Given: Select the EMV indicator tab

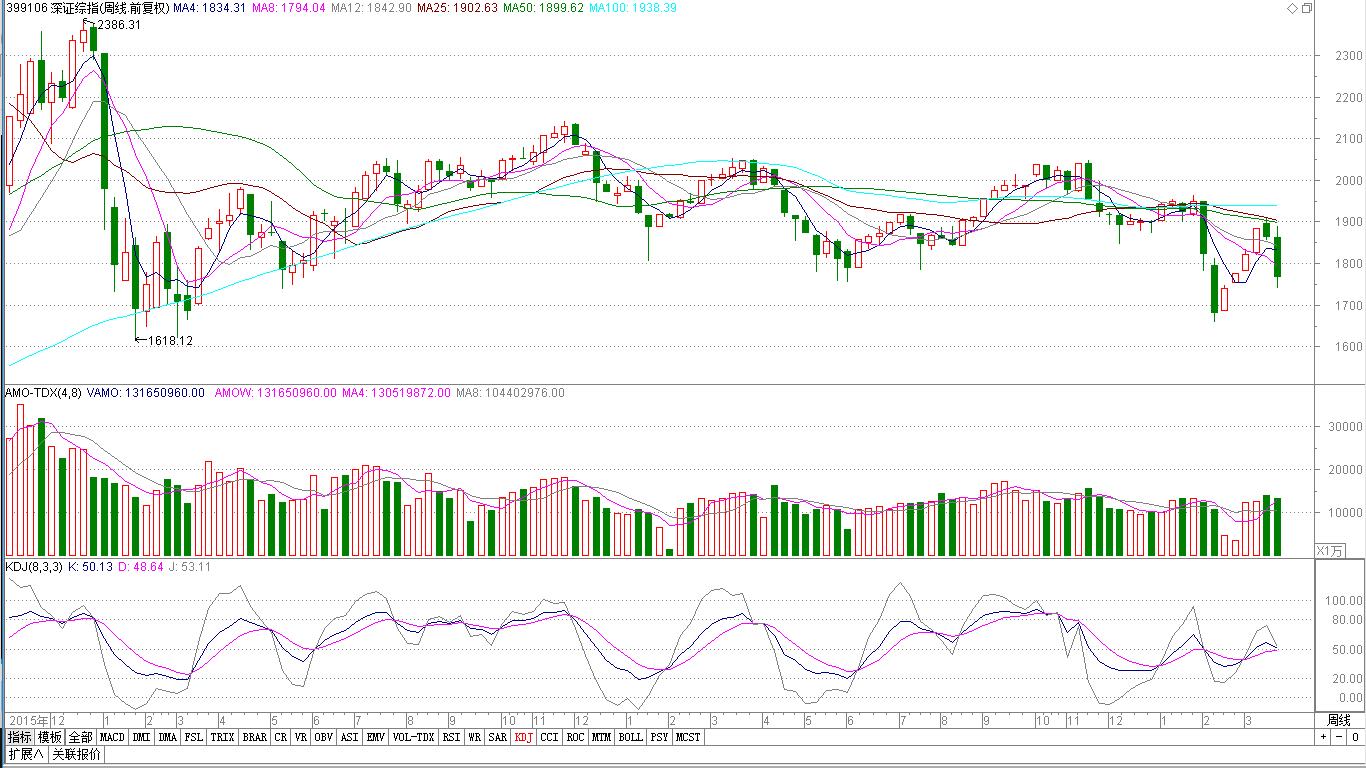Looking at the screenshot, I should point(375,738).
